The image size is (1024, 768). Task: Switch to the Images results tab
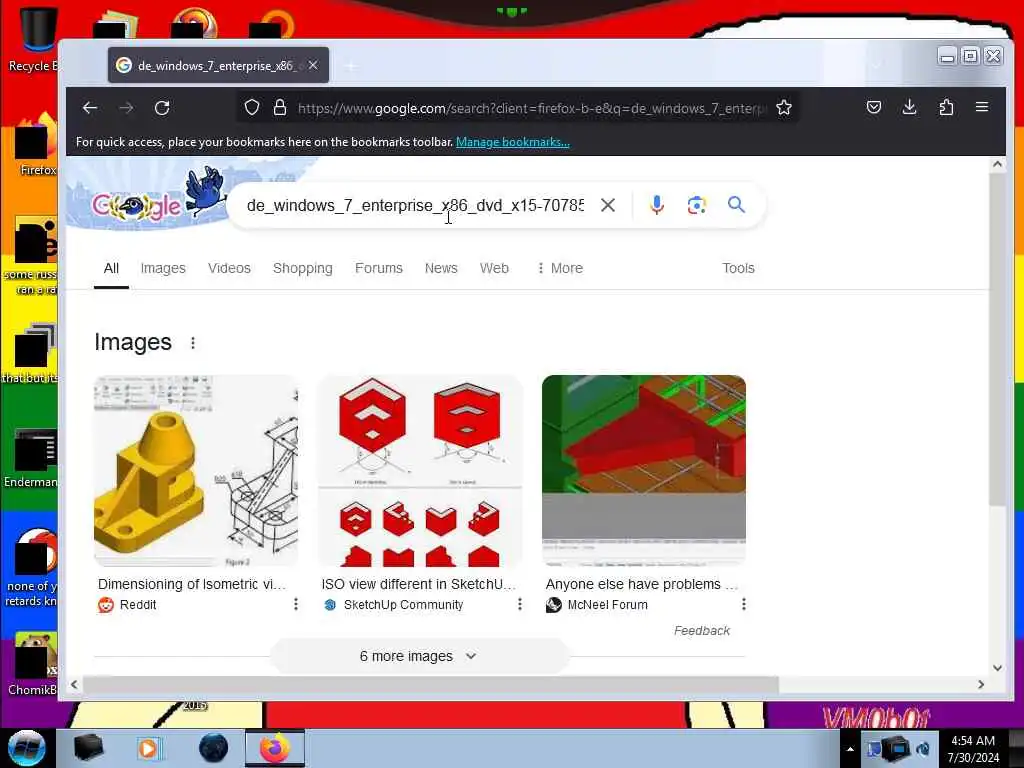point(163,268)
